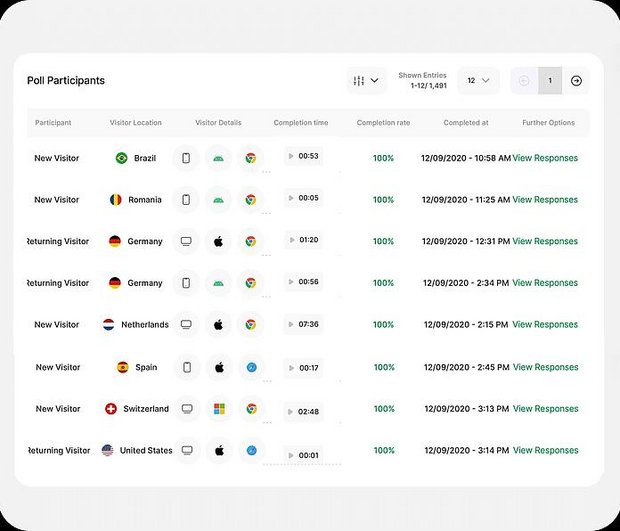Click the Android icon in Romania row

(x=218, y=200)
